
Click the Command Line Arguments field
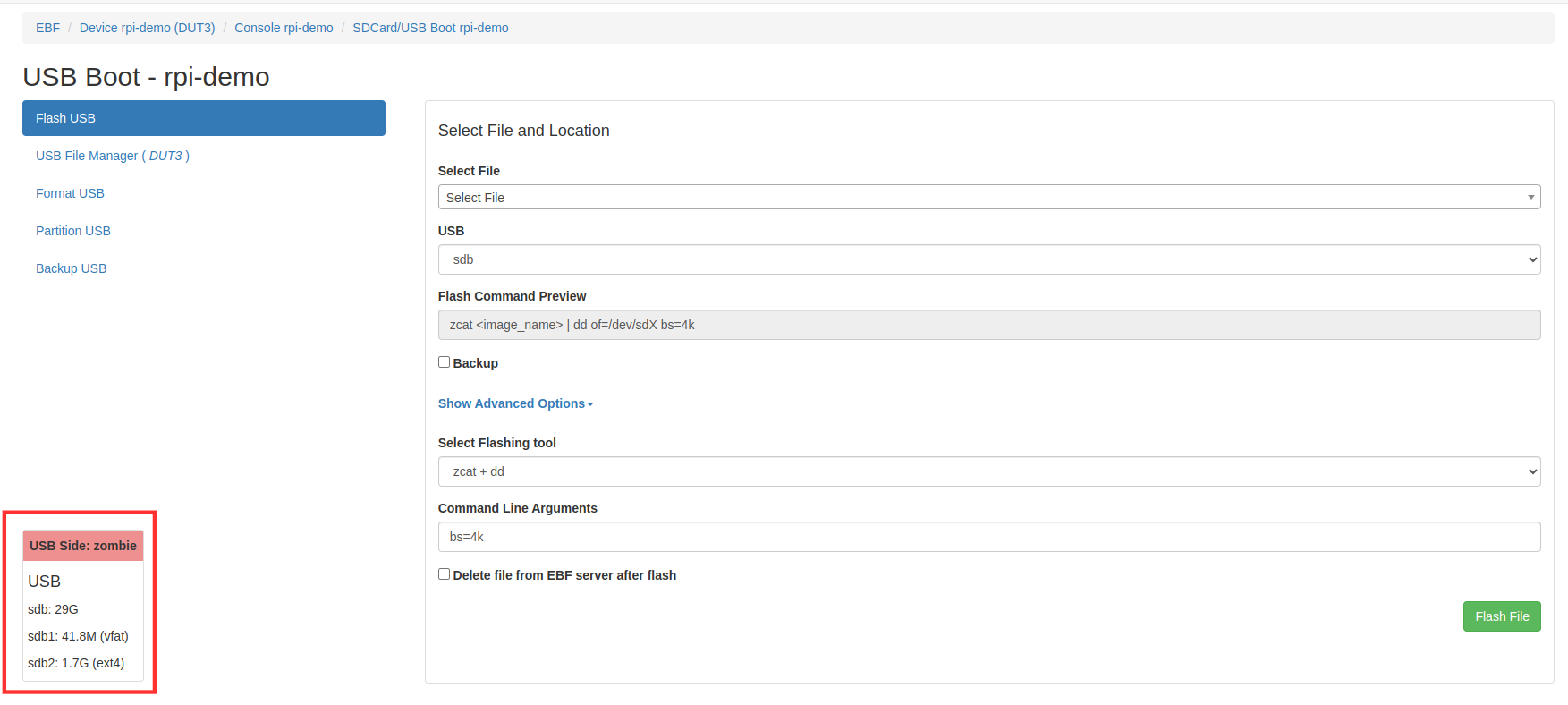[989, 537]
